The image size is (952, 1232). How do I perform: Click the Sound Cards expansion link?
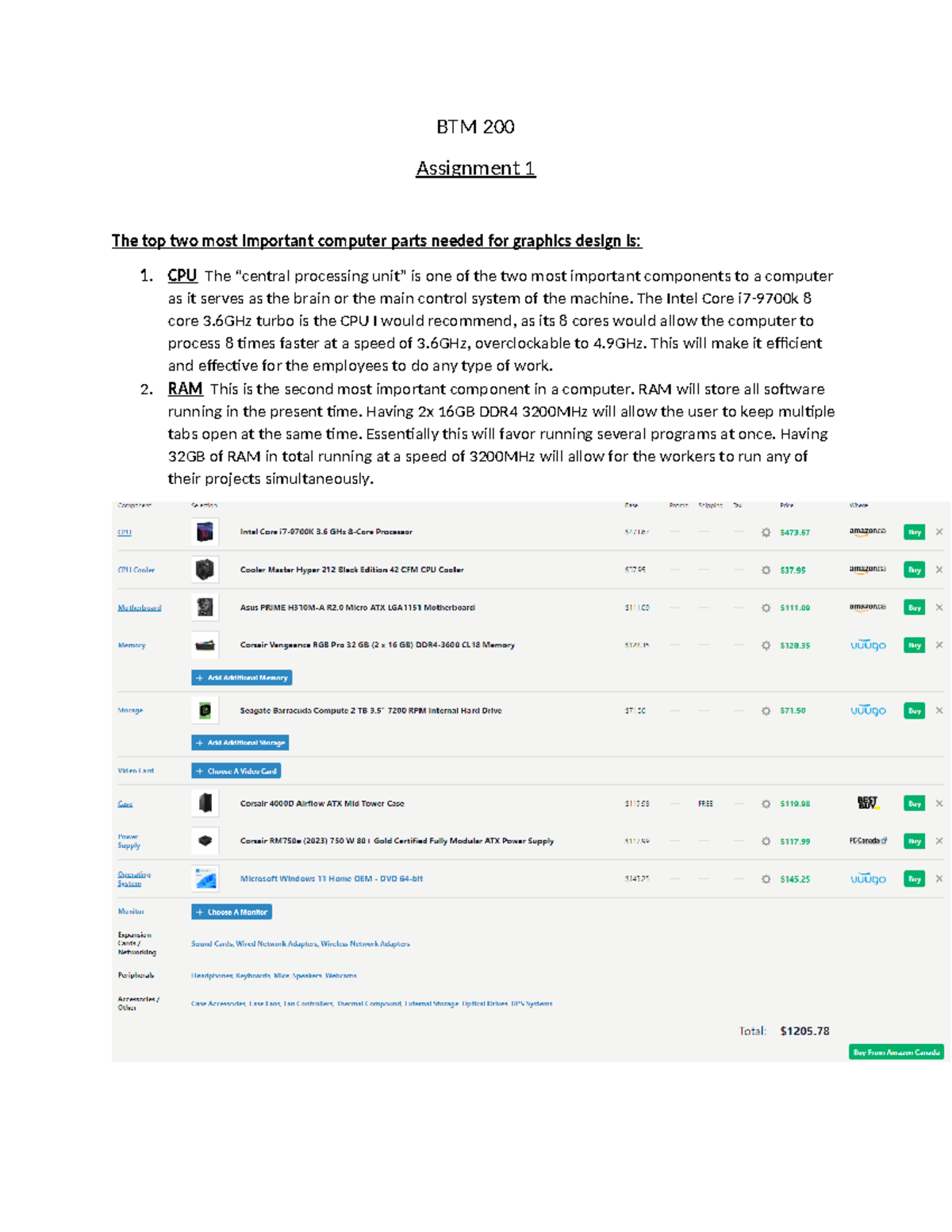(212, 944)
